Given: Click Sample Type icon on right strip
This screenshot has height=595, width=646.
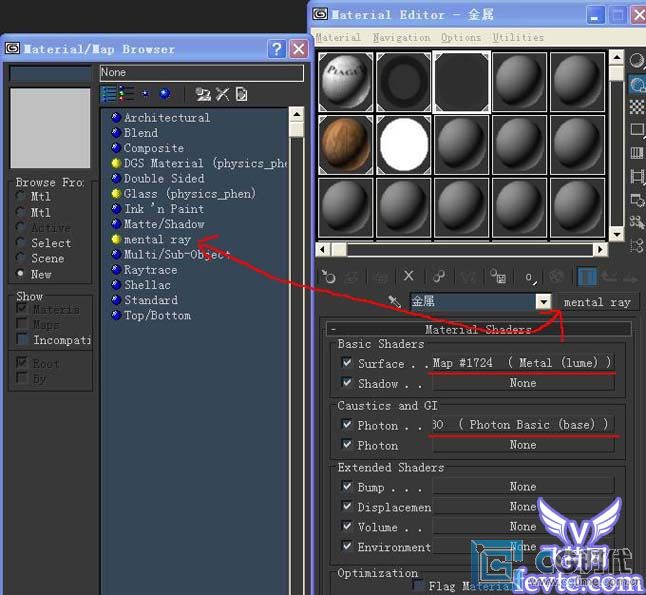Looking at the screenshot, I should tap(637, 61).
